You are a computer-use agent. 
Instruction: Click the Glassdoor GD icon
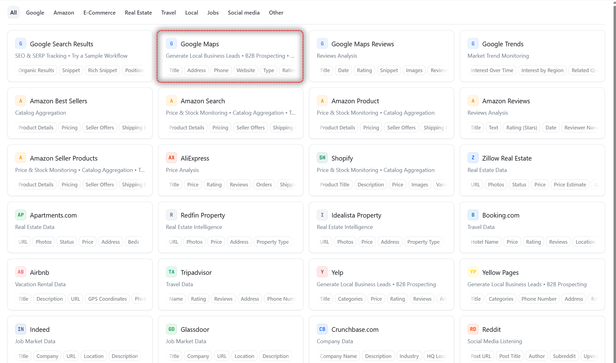pos(171,329)
